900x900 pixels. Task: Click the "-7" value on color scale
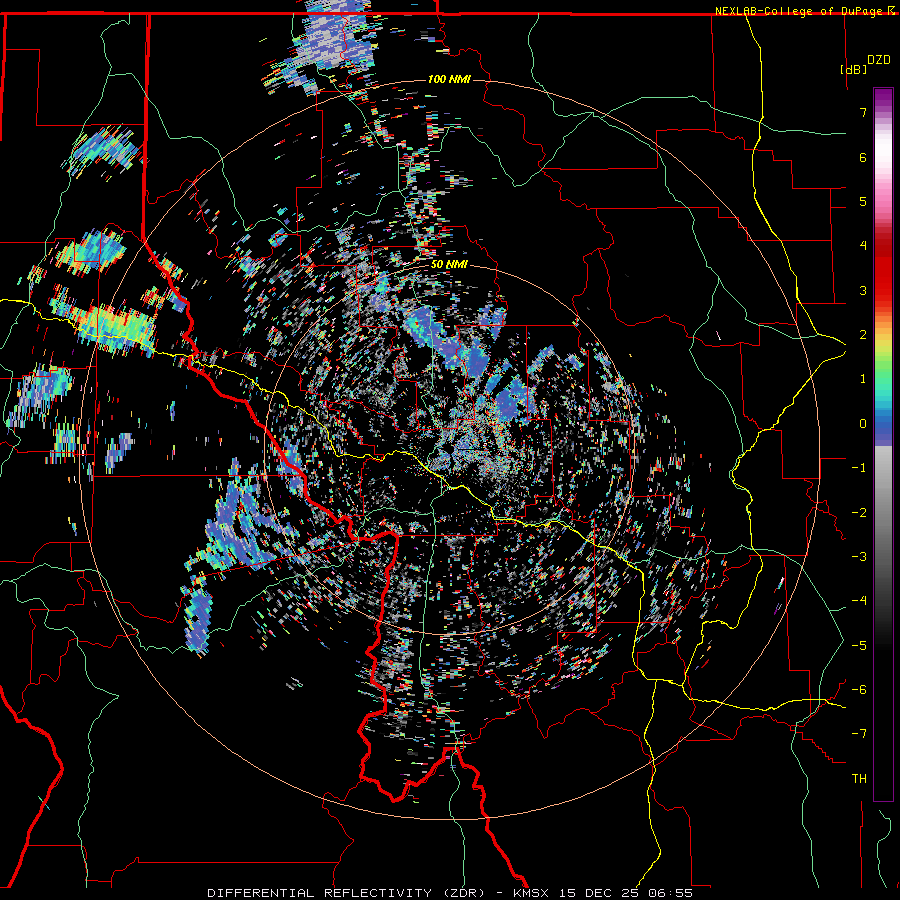coord(859,734)
